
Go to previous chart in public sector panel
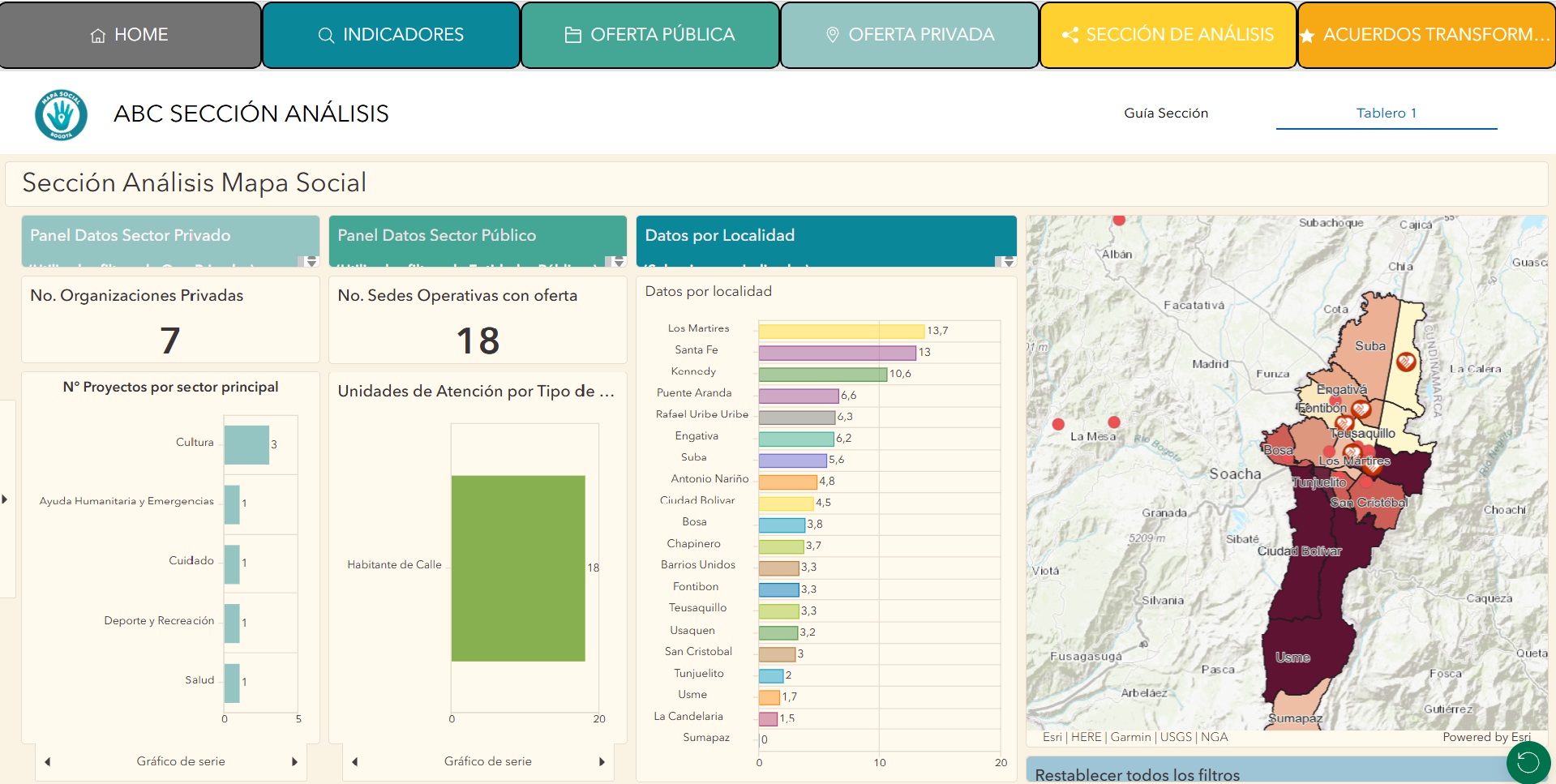(355, 762)
